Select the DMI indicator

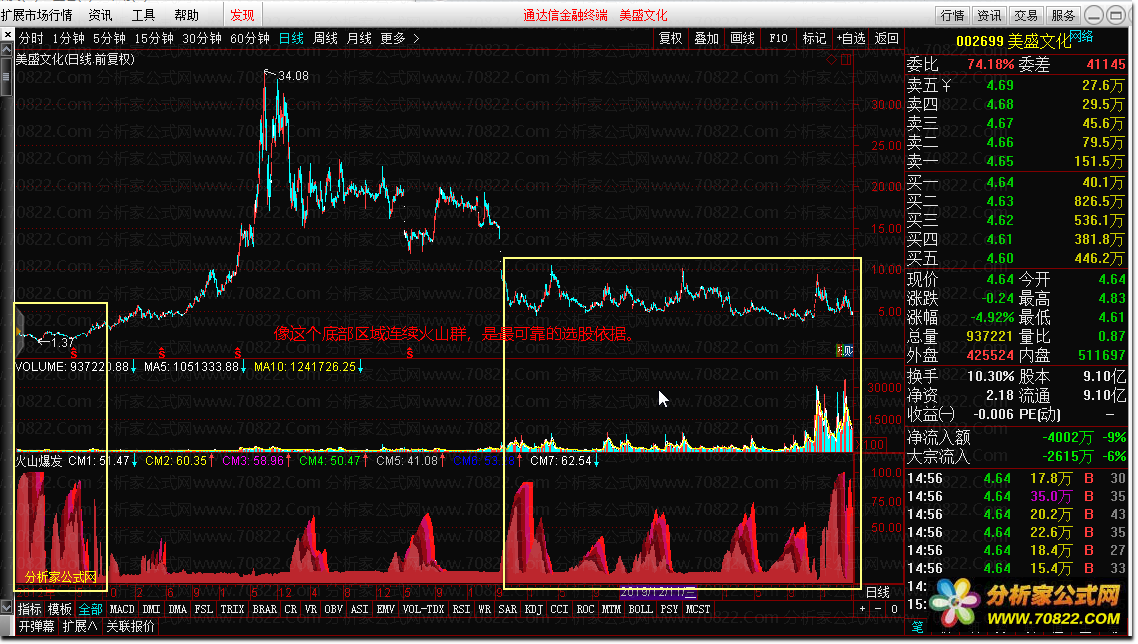(x=152, y=609)
